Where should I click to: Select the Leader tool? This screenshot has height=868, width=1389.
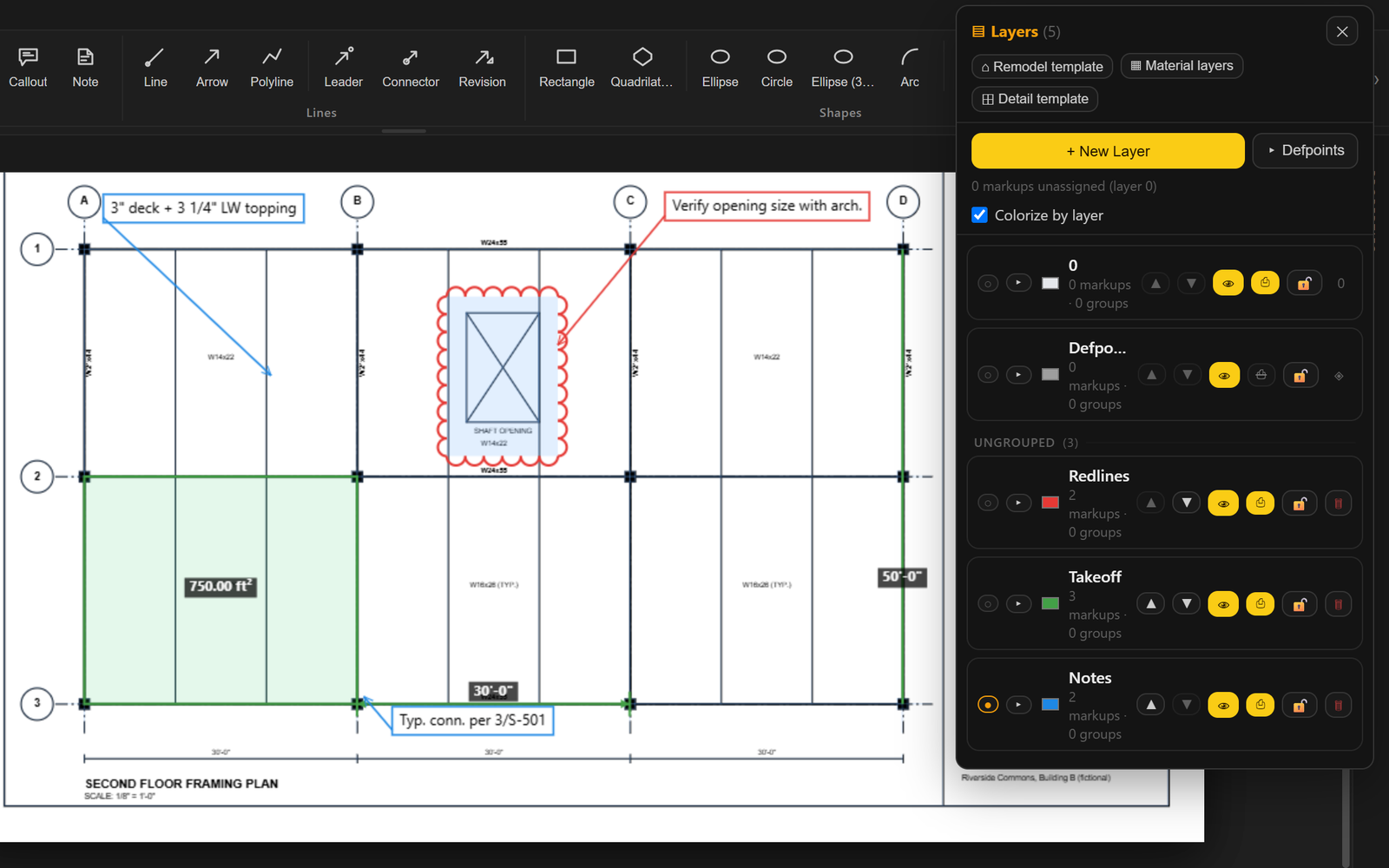343,68
